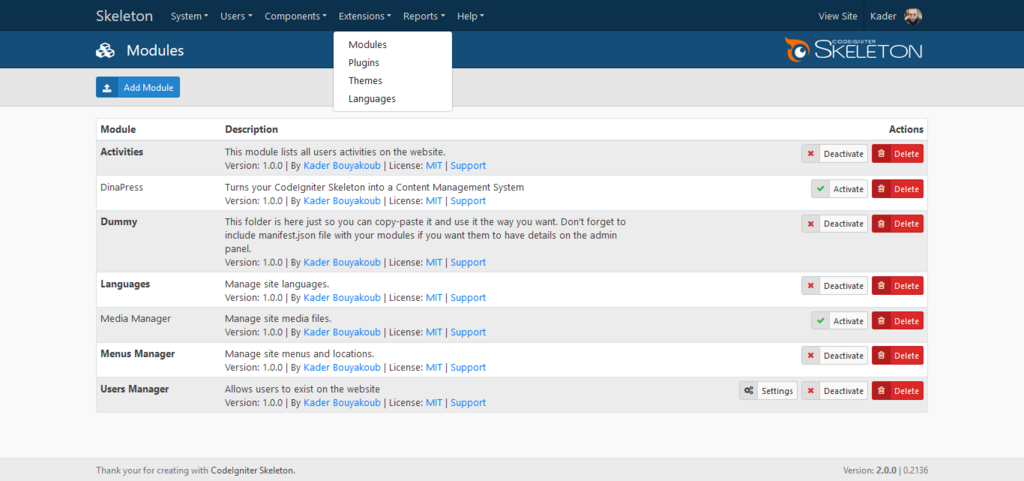Click the CodeIgniter Skeleton logo

point(854,50)
